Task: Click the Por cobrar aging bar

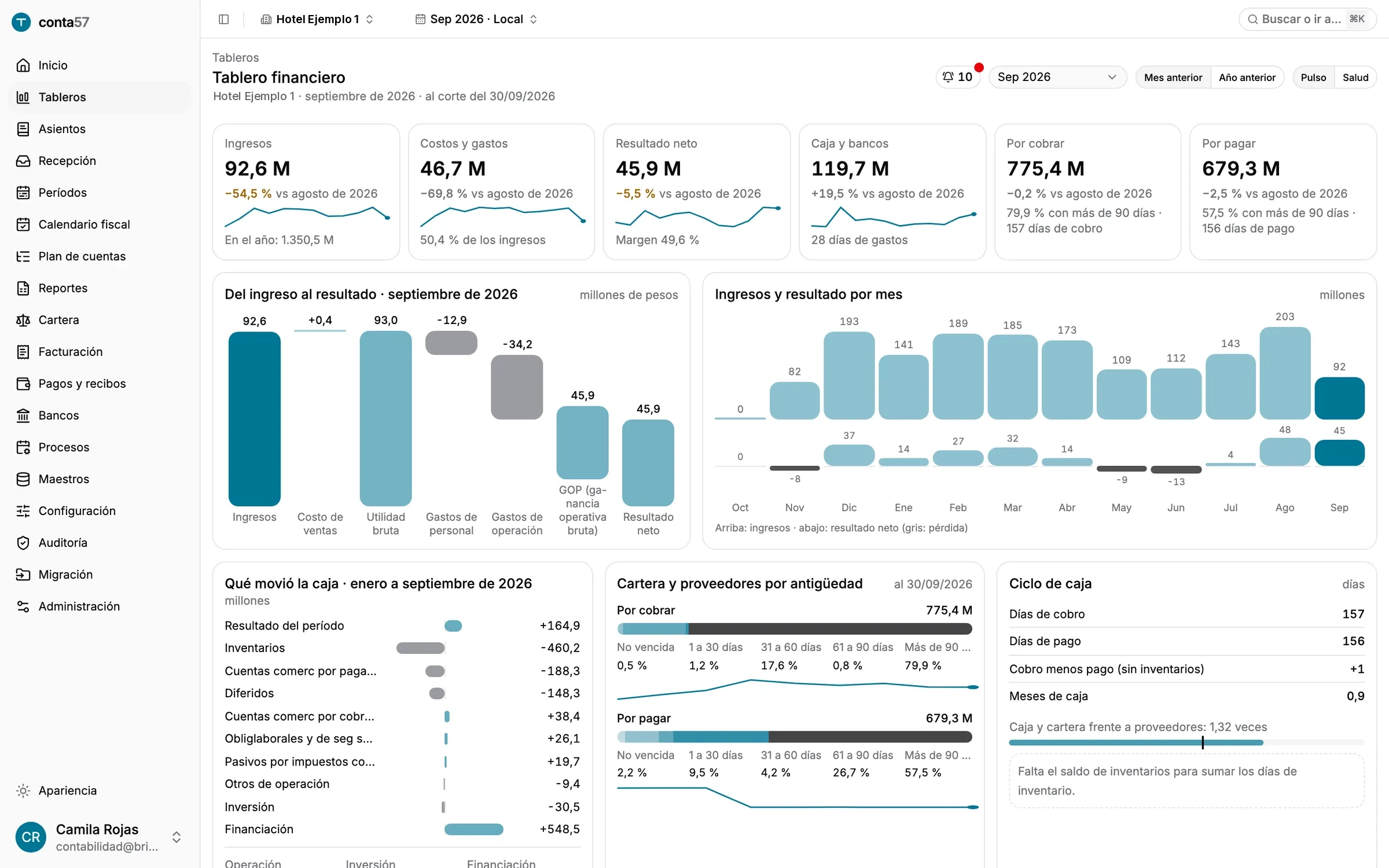Action: pyautogui.click(x=795, y=628)
